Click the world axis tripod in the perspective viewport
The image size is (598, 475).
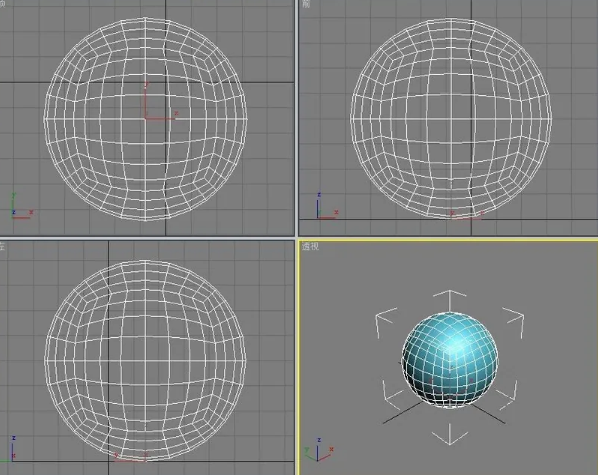[x=319, y=449]
